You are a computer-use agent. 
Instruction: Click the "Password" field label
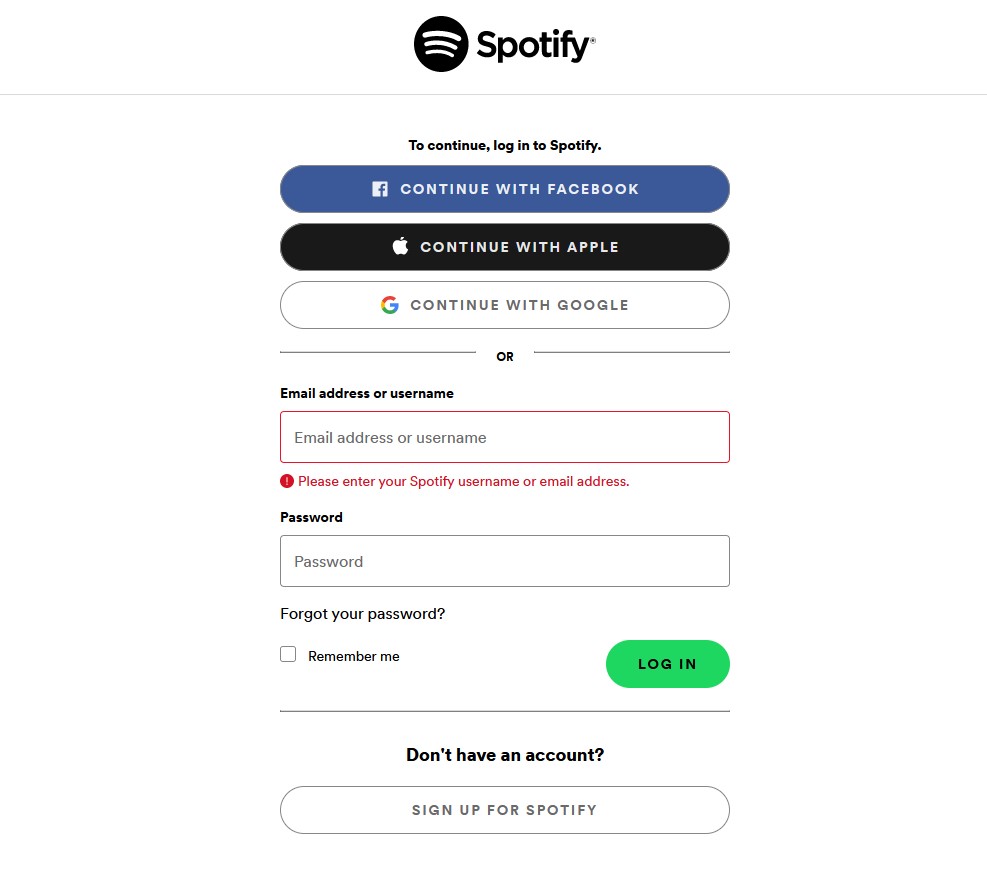coord(311,518)
